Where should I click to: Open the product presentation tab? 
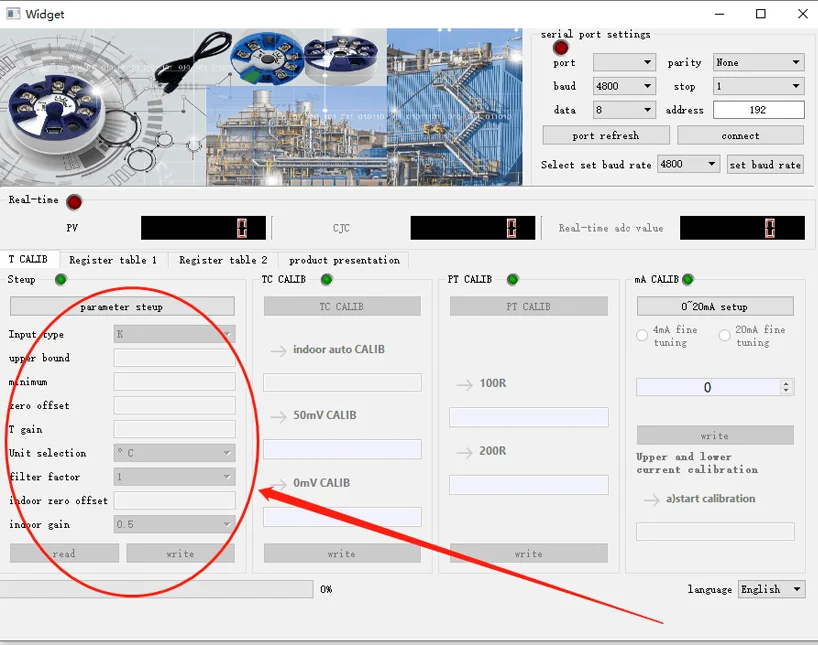344,261
